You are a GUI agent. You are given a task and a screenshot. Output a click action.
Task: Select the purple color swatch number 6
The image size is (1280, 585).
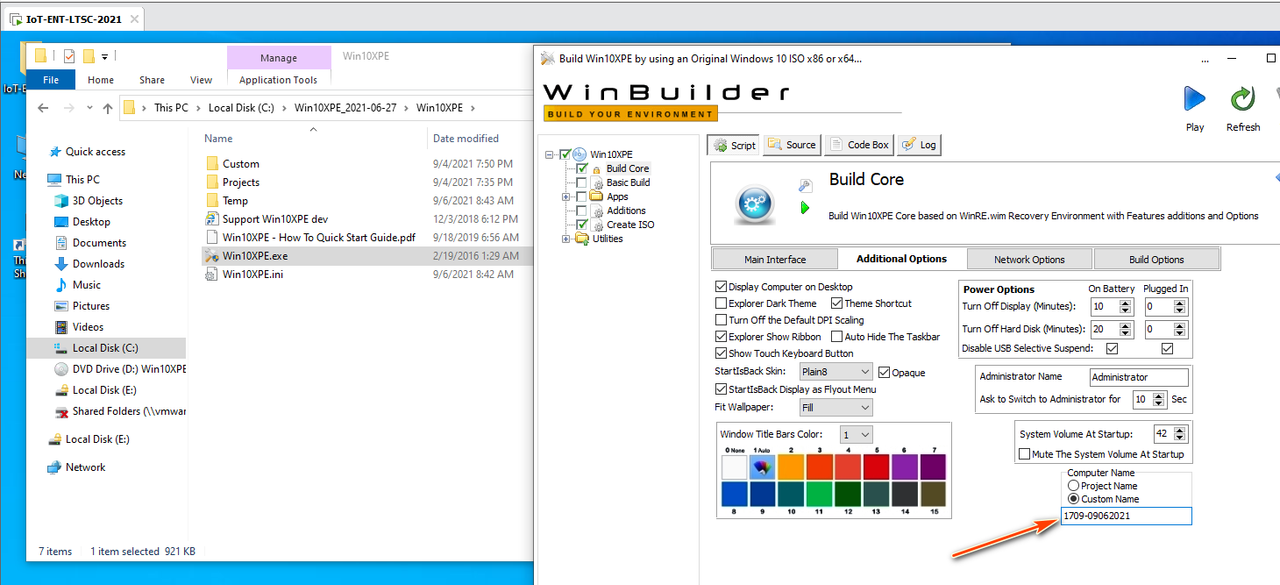pyautogui.click(x=906, y=466)
